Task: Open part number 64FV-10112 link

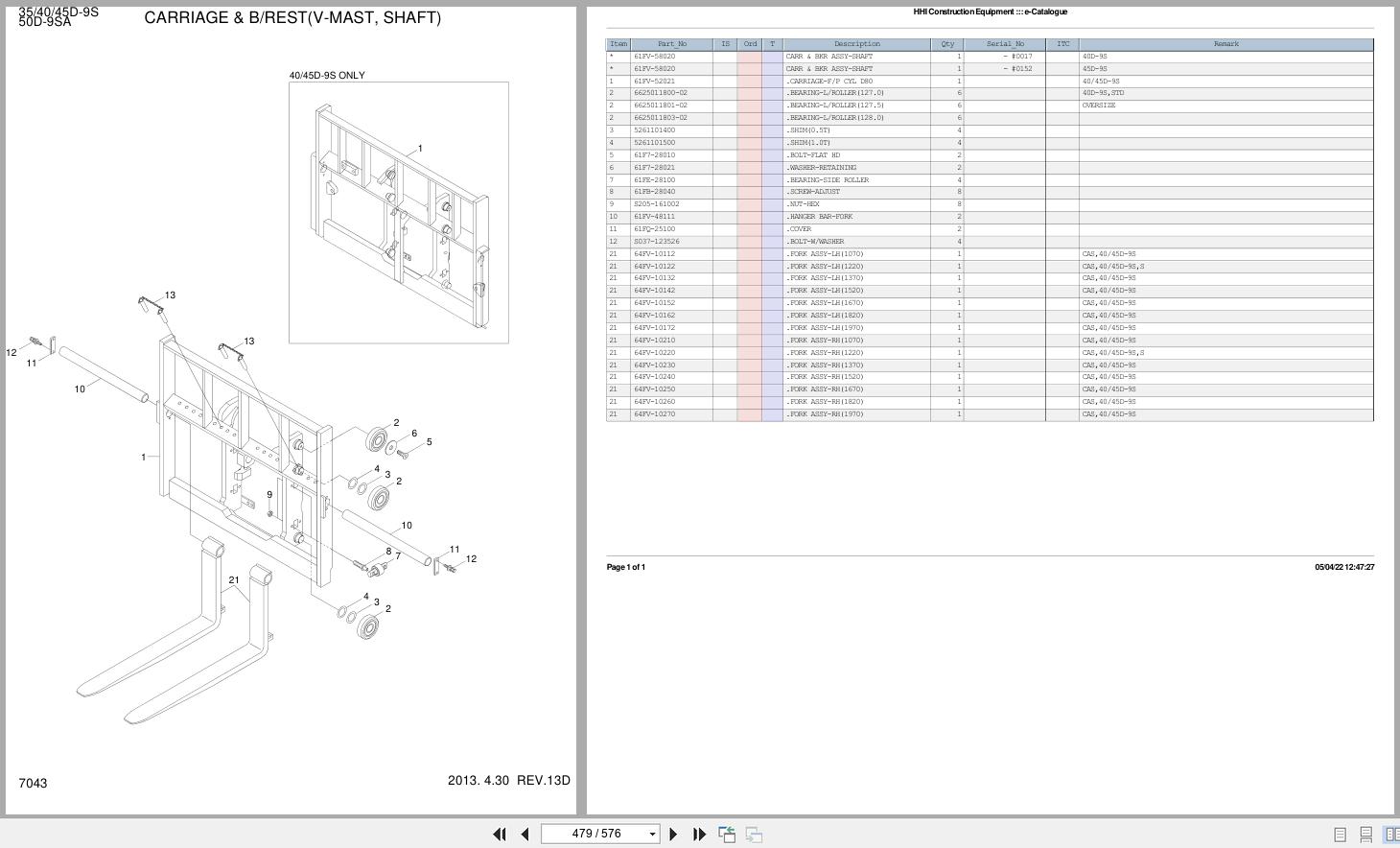Action: (x=654, y=253)
